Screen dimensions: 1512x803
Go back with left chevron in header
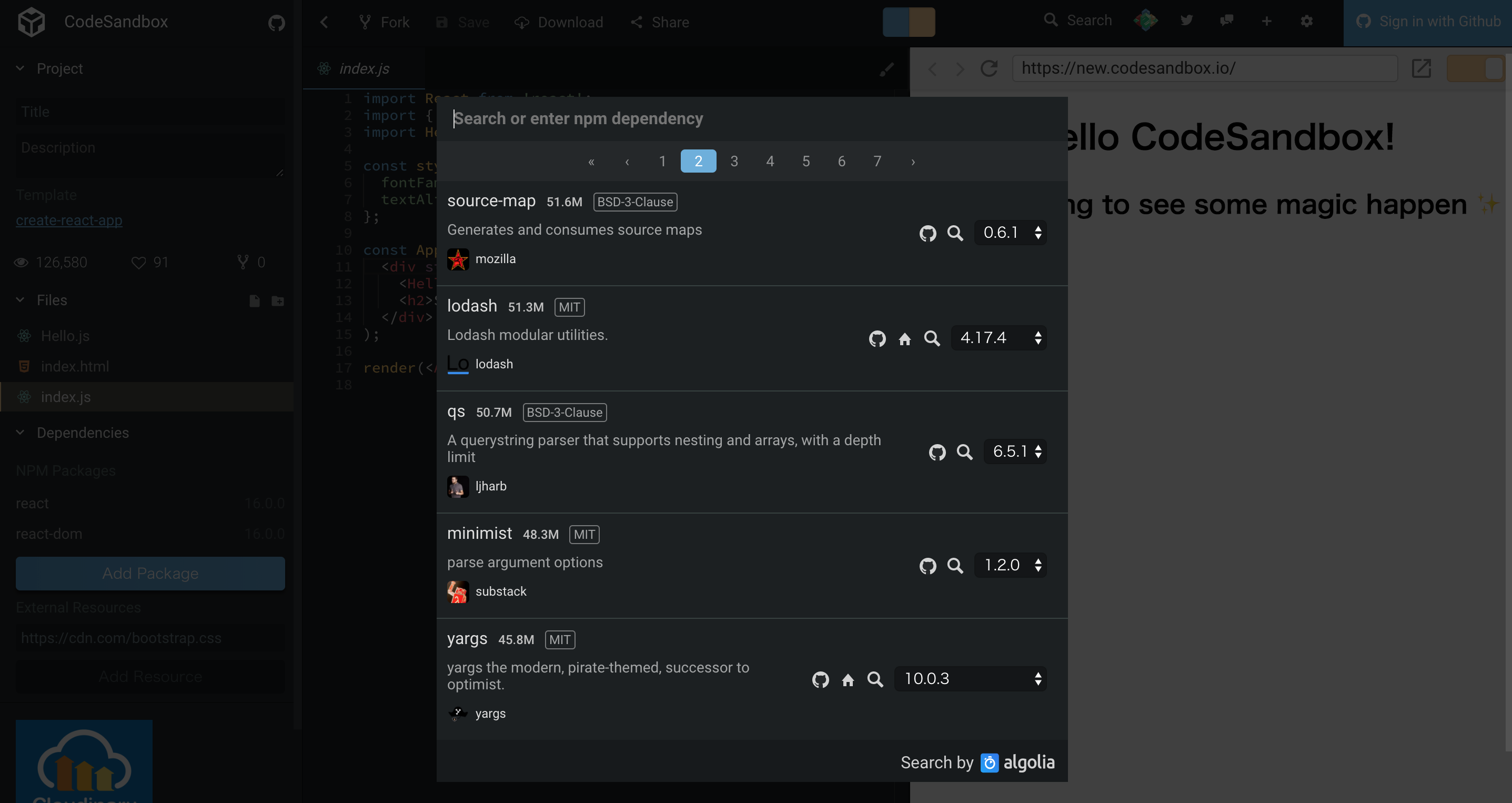[324, 22]
